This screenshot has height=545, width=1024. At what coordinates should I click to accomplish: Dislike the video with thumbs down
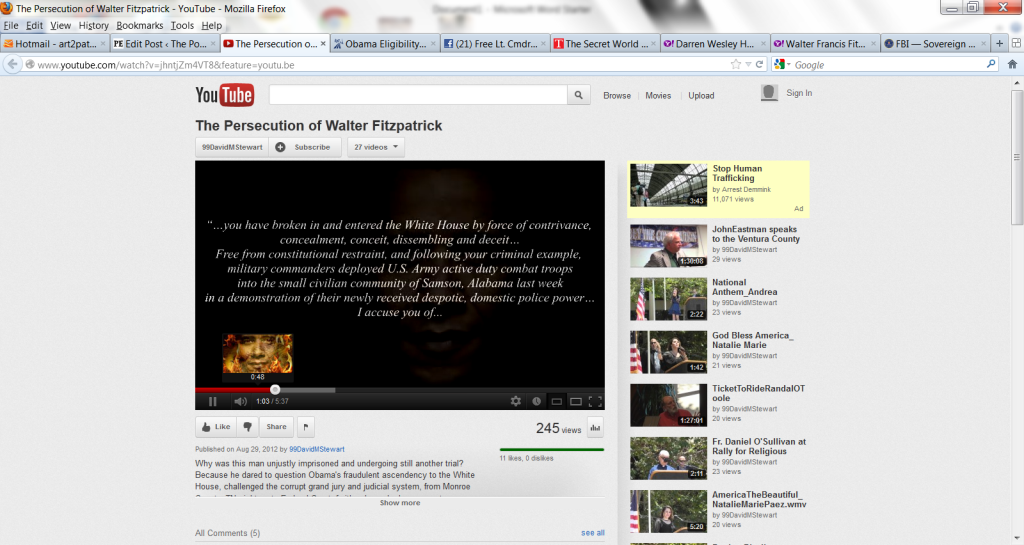(248, 426)
